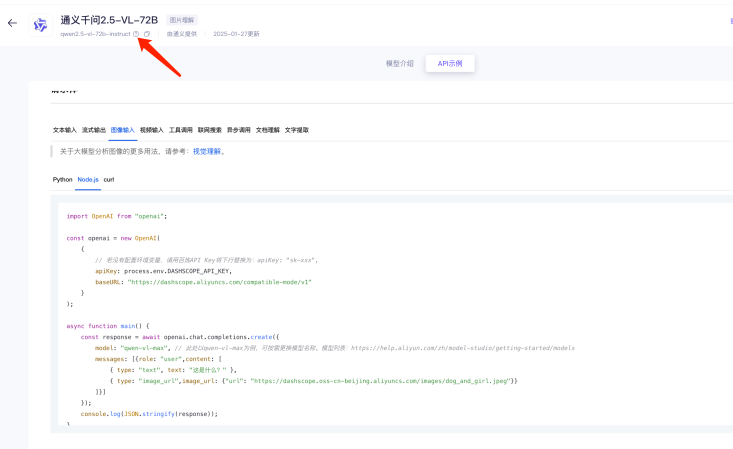
Task: Open the 视频输入 tab
Action: 152,130
